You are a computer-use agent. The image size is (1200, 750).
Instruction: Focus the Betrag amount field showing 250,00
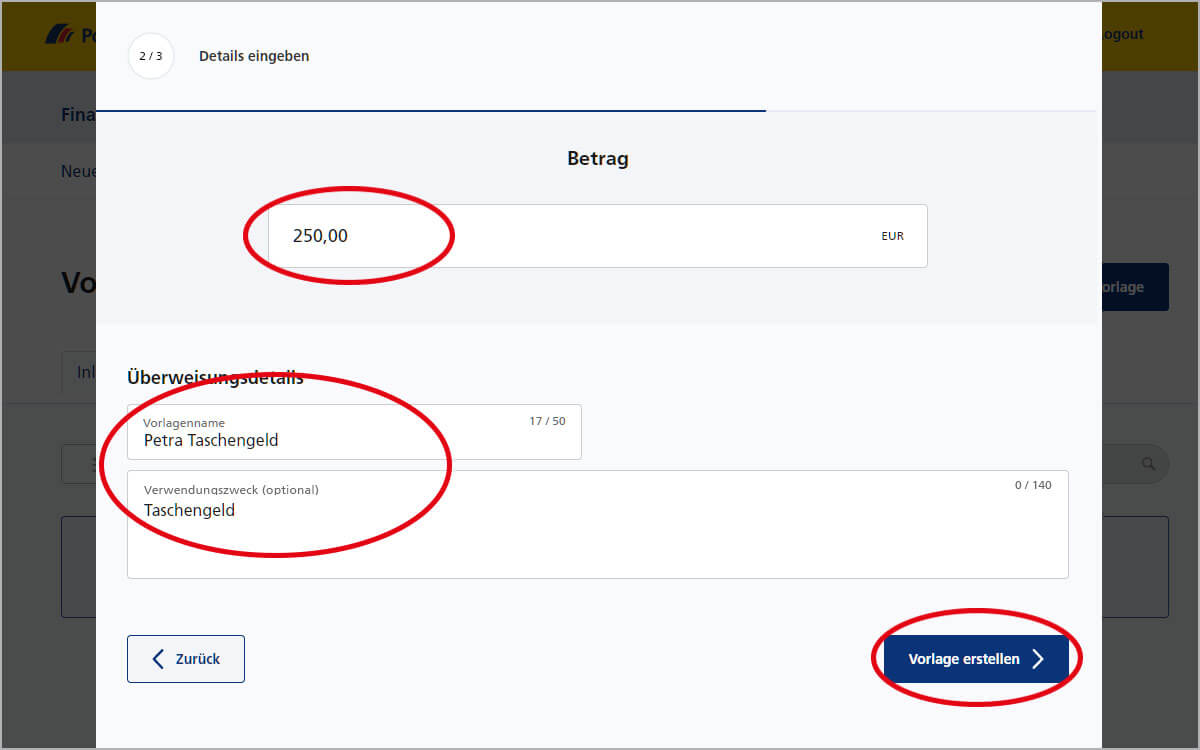(598, 236)
